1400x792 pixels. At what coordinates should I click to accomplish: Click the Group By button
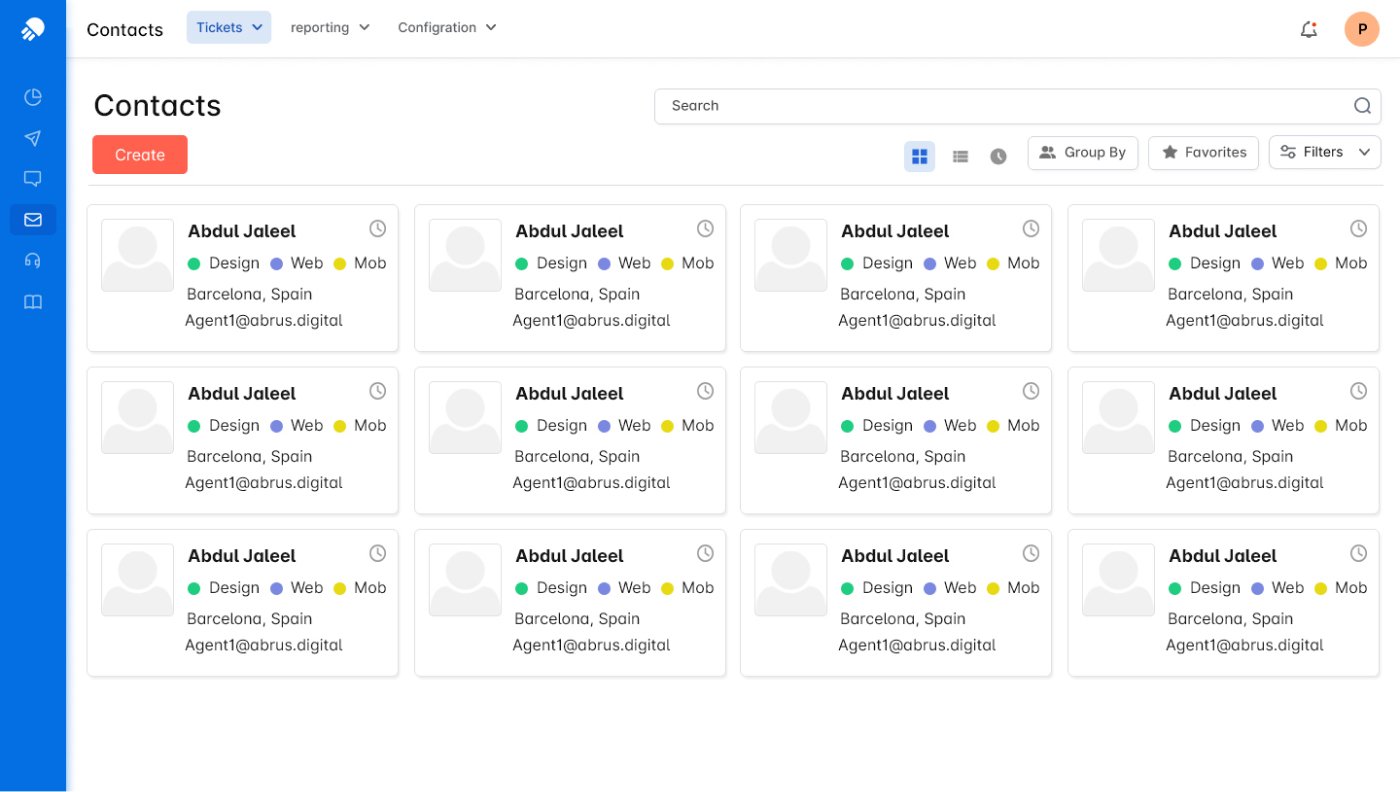coord(1082,153)
